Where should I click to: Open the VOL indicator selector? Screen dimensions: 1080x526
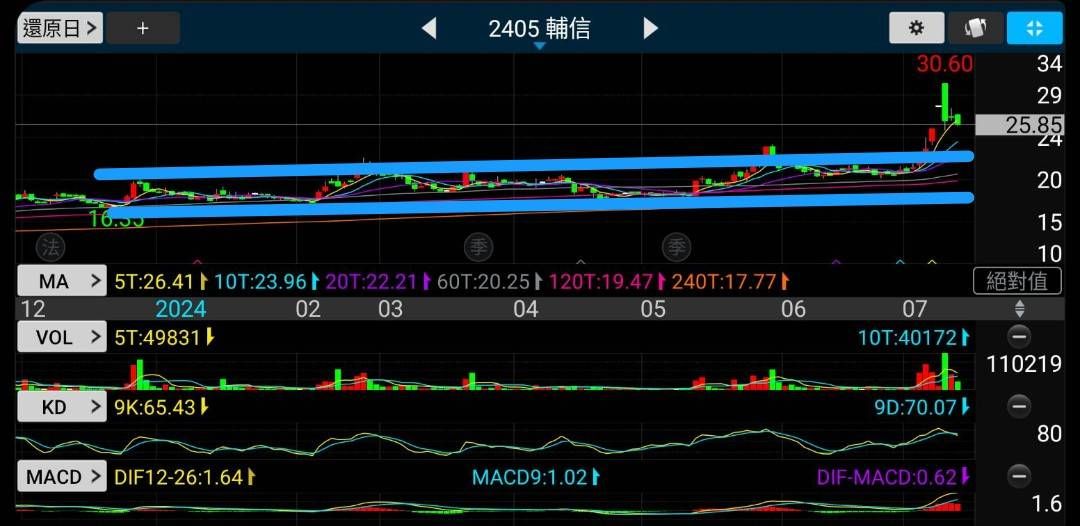(x=61, y=337)
